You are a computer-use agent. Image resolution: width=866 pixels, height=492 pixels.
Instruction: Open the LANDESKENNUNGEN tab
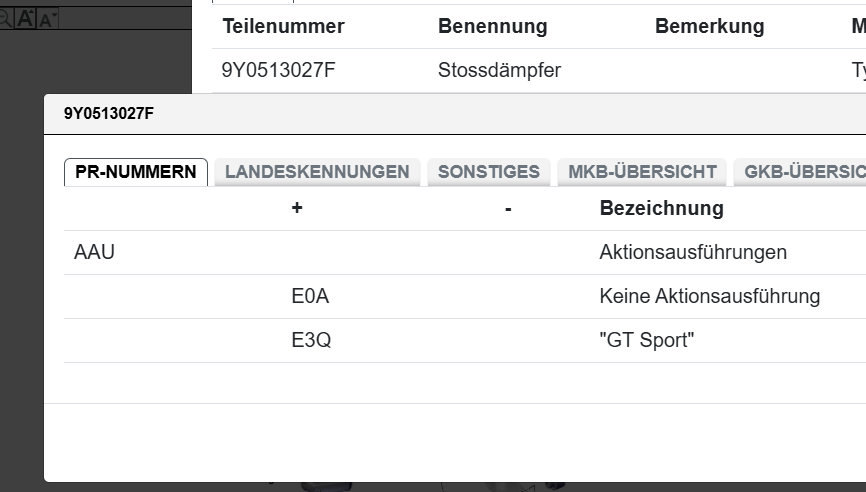click(317, 172)
